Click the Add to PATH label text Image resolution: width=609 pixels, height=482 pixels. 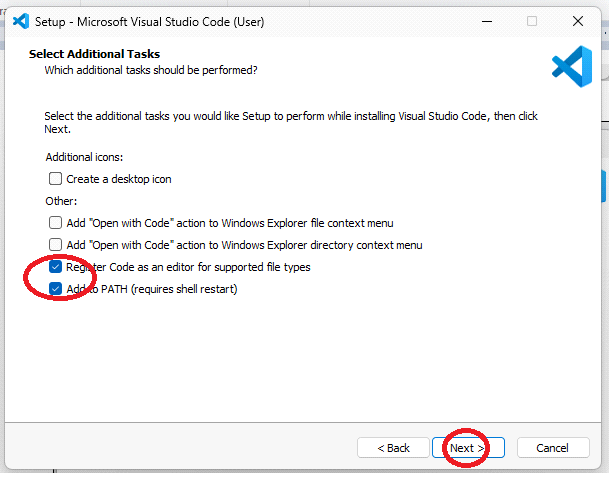pyautogui.click(x=151, y=289)
